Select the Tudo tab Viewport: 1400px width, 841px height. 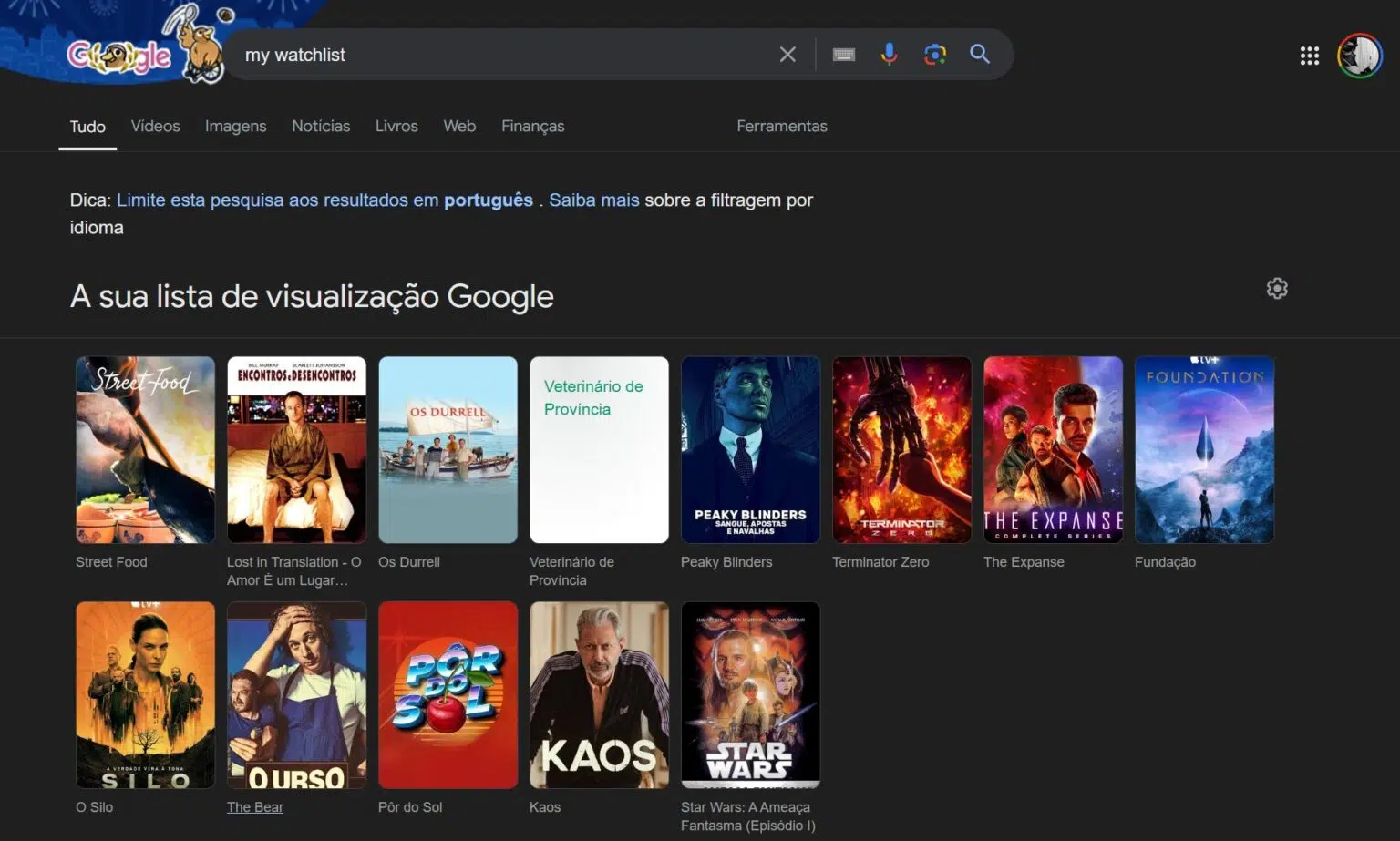[x=87, y=127]
